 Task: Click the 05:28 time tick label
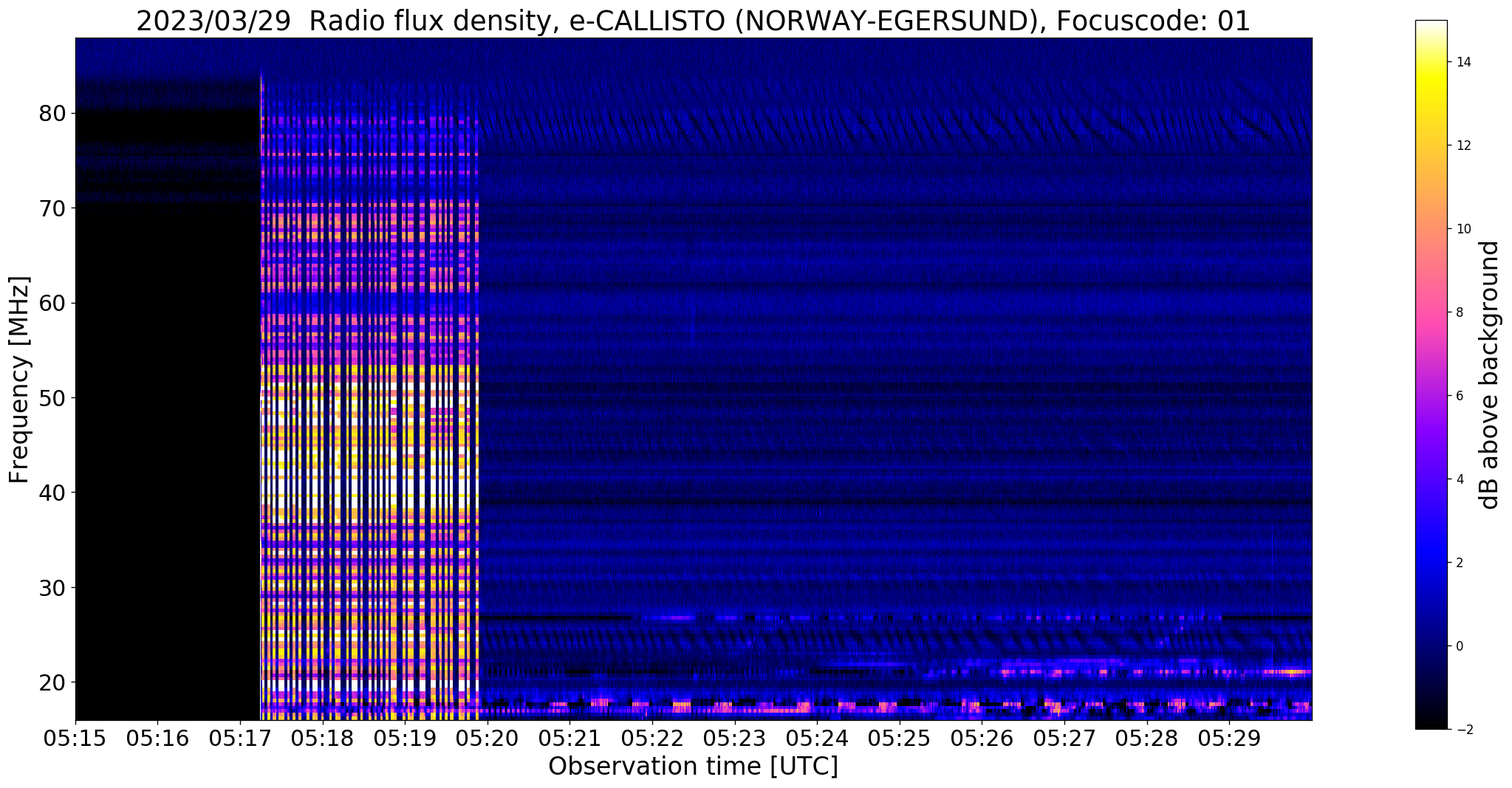click(x=1147, y=736)
